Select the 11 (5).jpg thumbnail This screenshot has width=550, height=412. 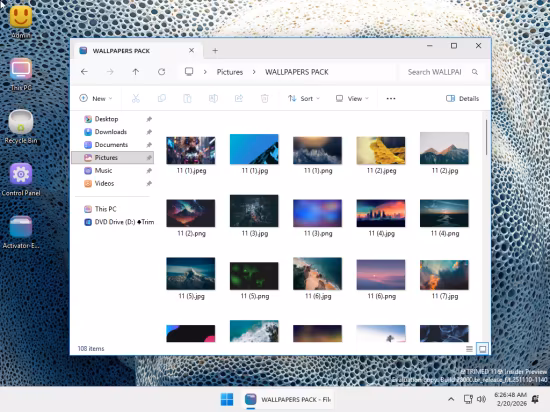pos(191,273)
